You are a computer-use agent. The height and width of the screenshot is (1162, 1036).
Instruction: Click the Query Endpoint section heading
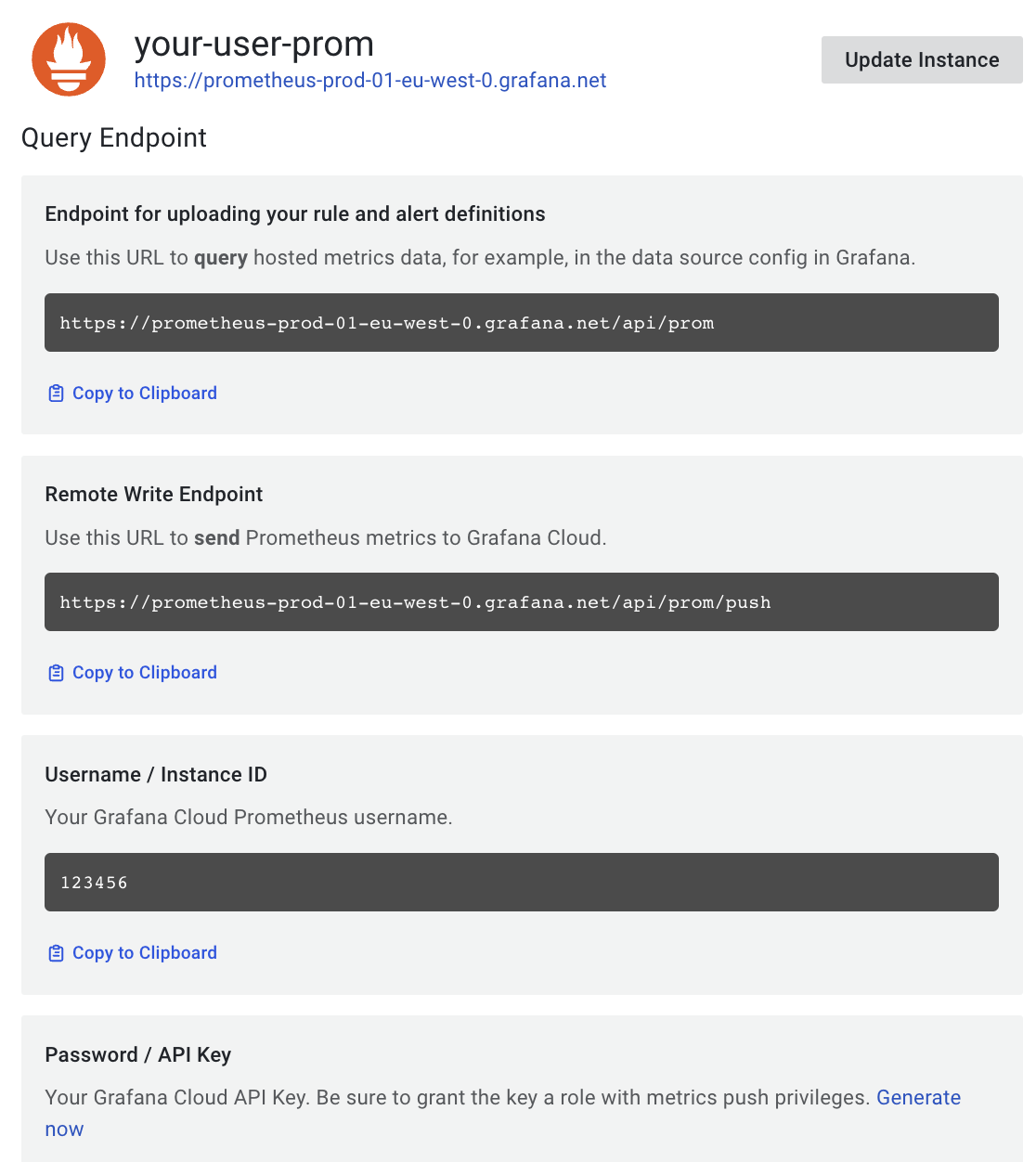(x=113, y=137)
